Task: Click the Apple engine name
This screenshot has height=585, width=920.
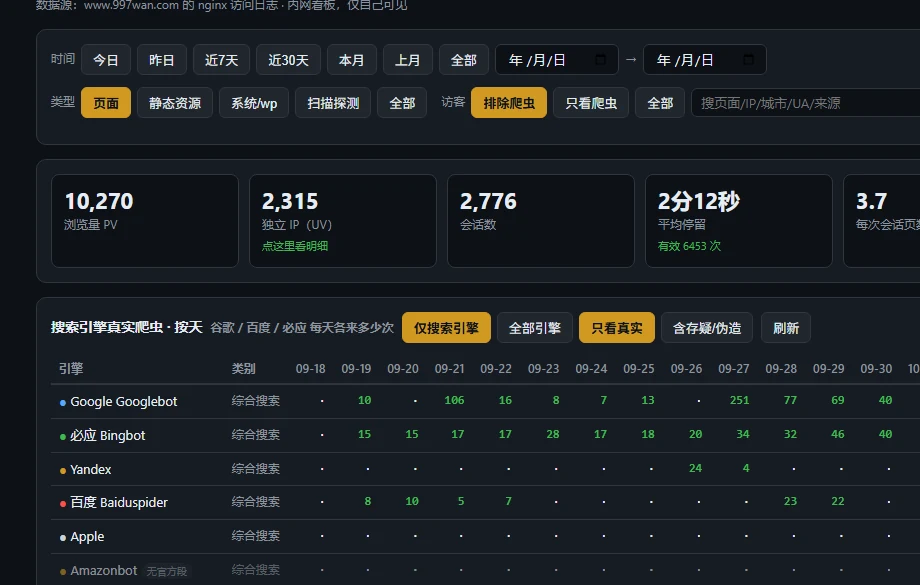Action: [x=87, y=536]
